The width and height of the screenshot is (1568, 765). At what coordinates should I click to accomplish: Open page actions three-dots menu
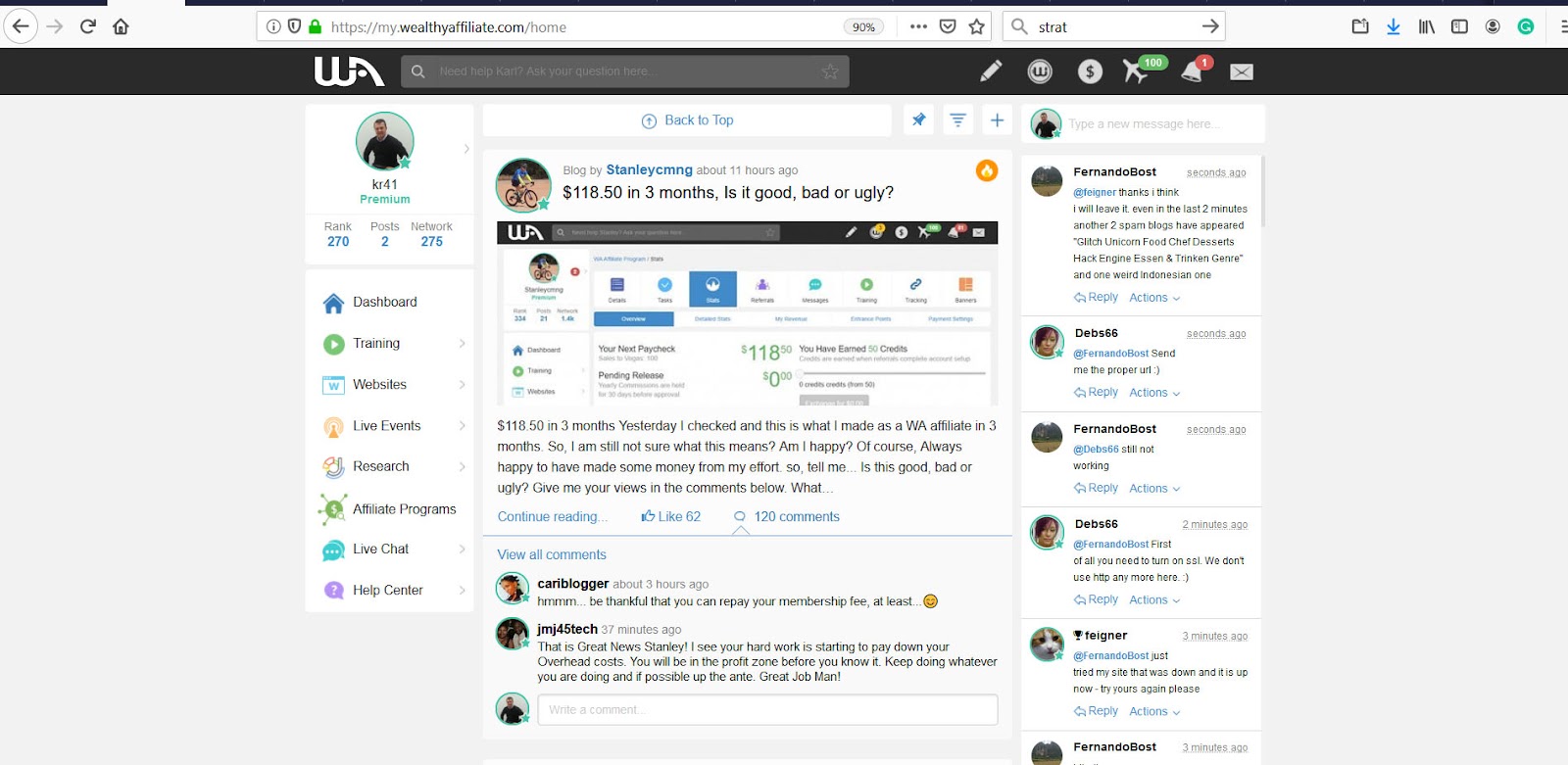pyautogui.click(x=918, y=26)
